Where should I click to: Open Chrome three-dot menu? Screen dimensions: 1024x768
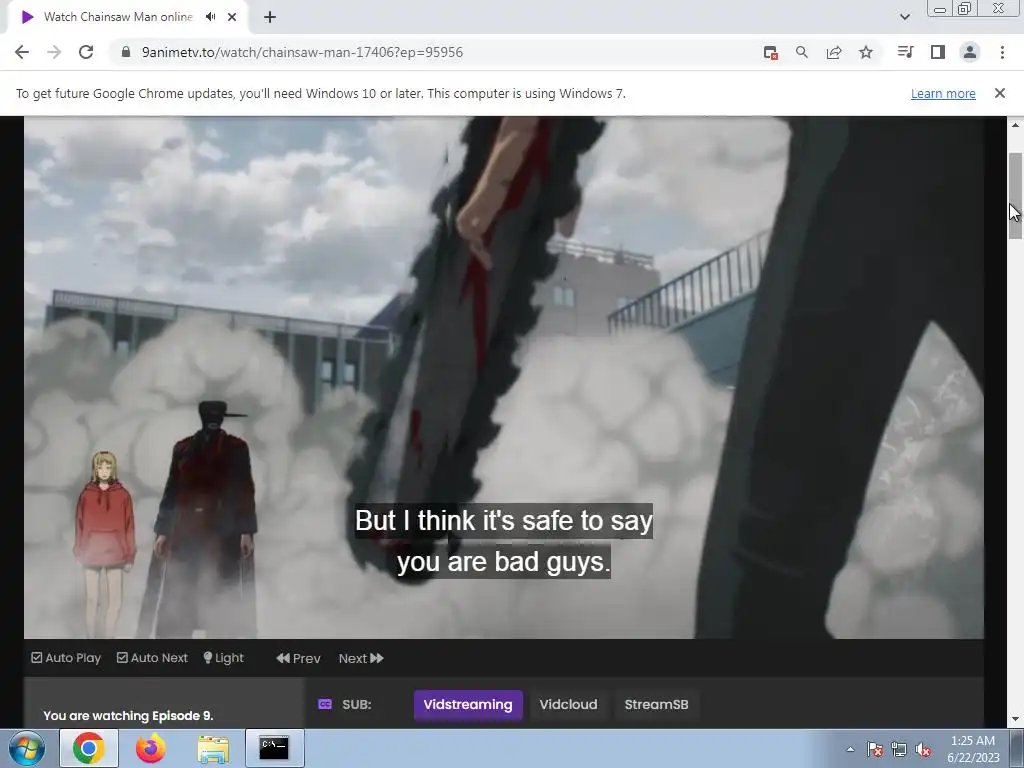coord(1002,52)
